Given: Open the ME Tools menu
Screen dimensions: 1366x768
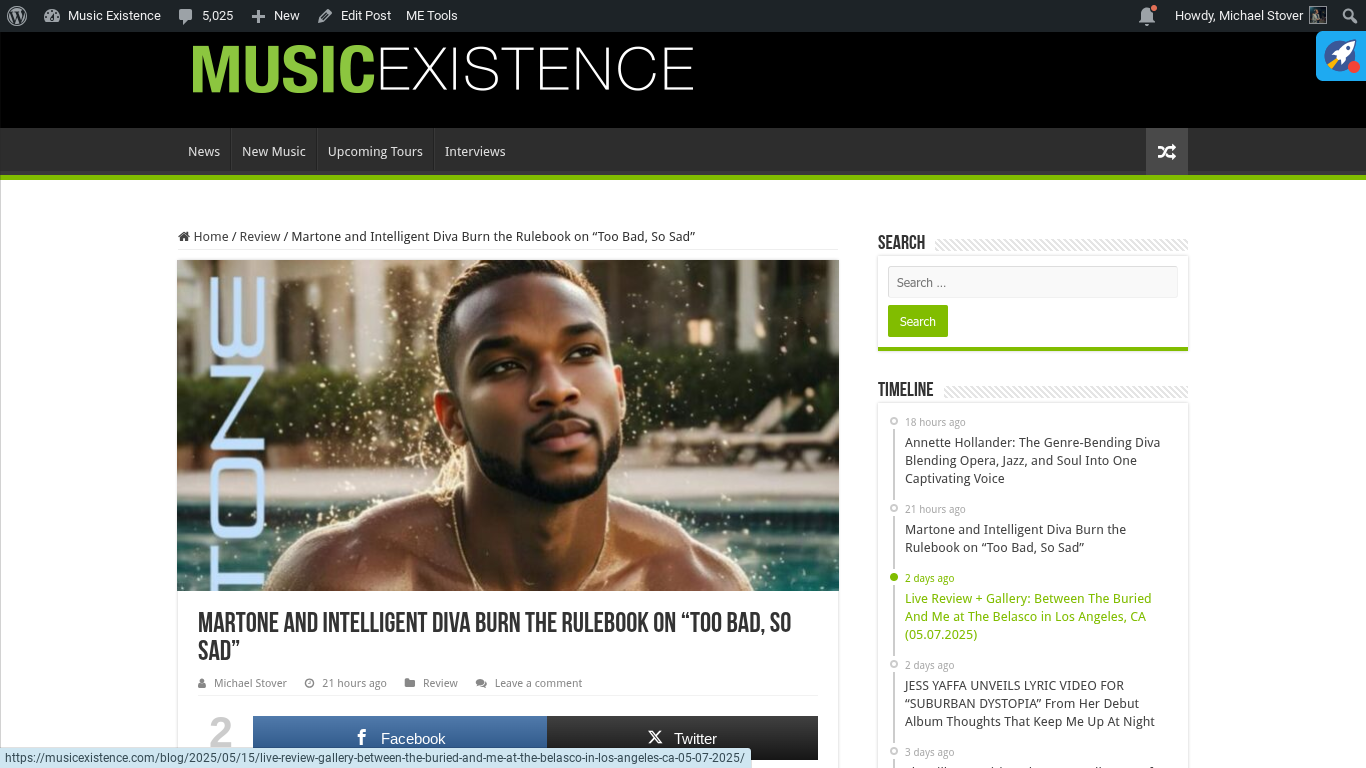Looking at the screenshot, I should [x=432, y=15].
